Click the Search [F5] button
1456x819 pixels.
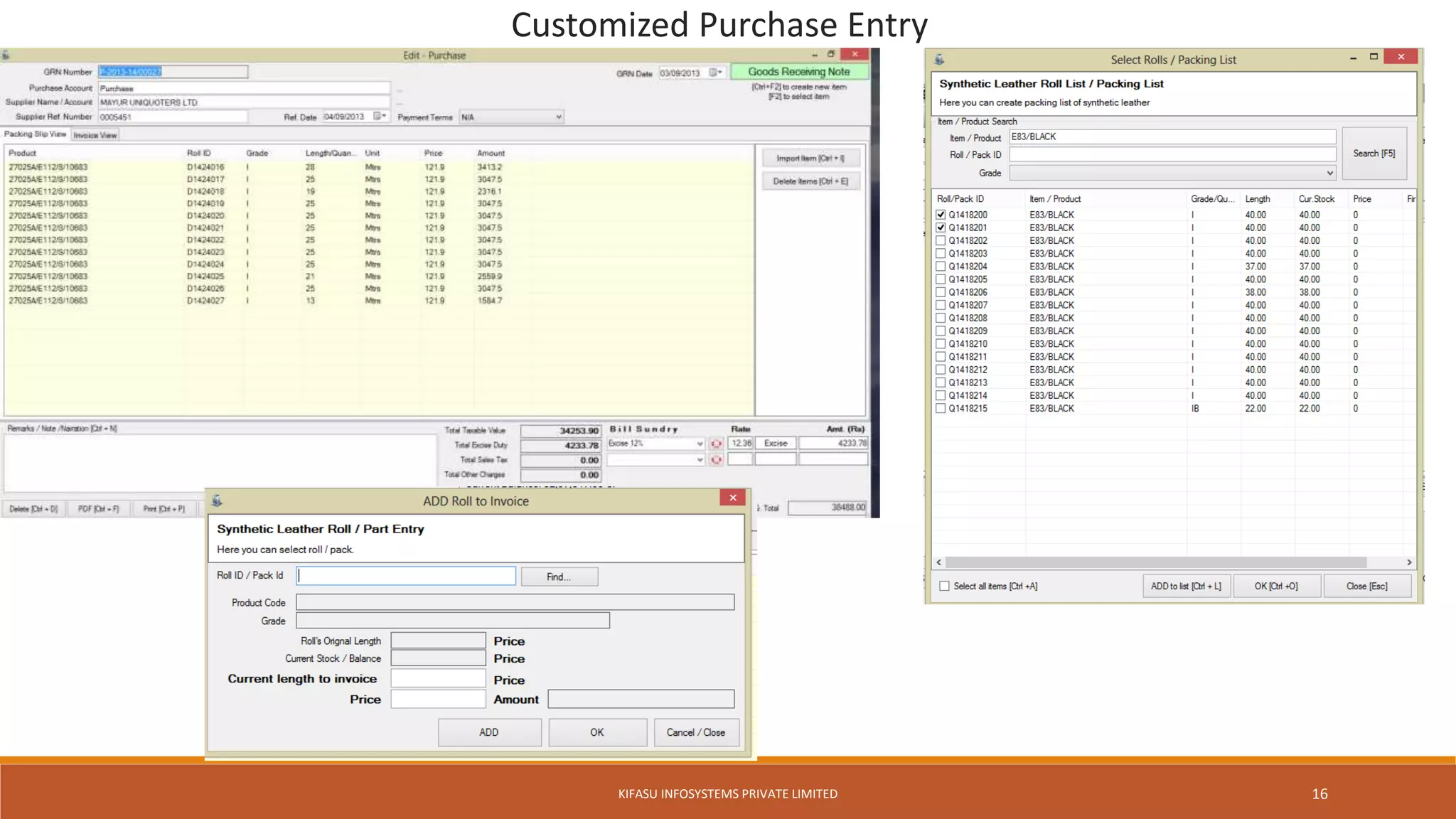pos(1374,154)
